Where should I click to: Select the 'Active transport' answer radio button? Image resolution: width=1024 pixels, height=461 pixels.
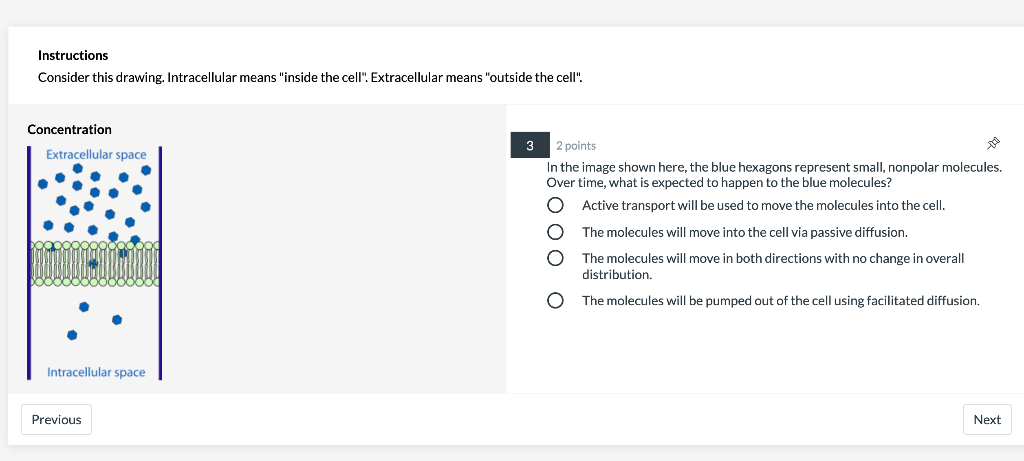[x=555, y=205]
